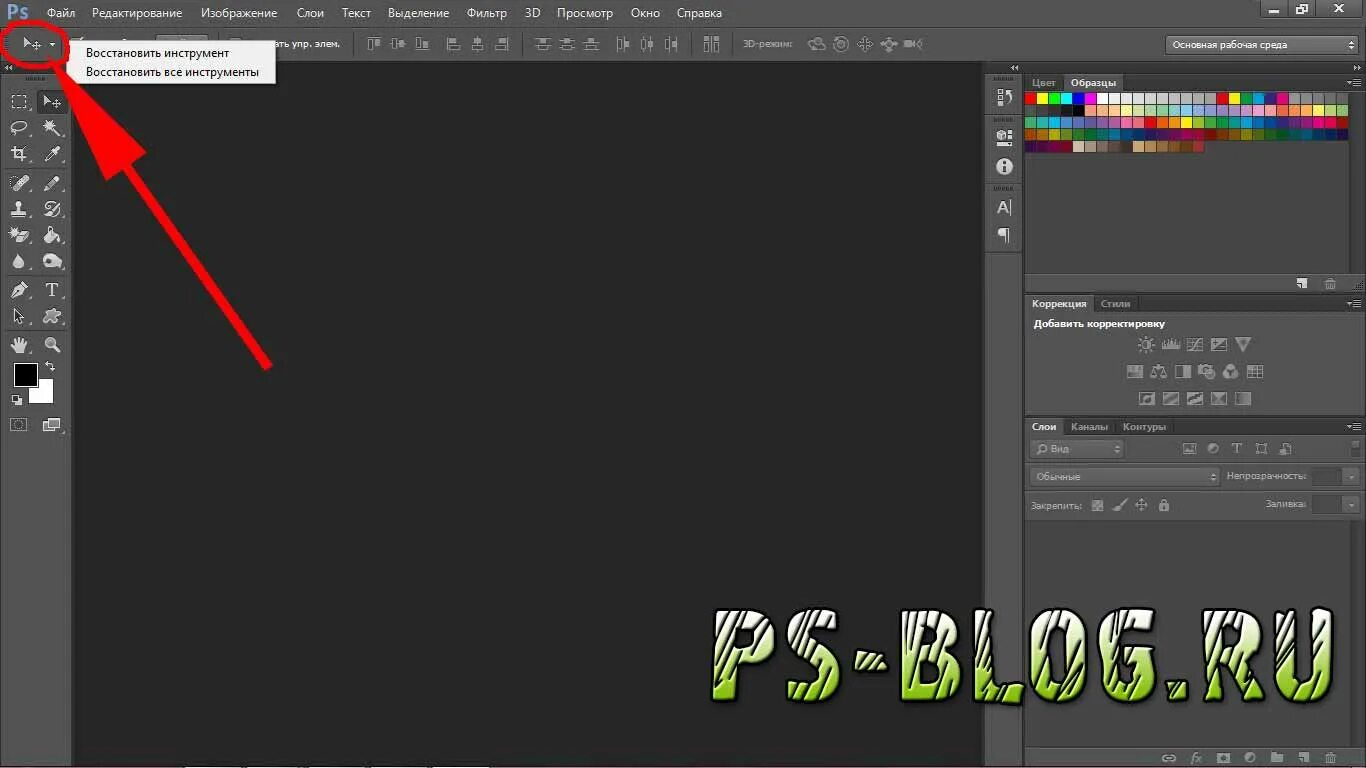Switch to the 'Цвет' tab
The width and height of the screenshot is (1366, 768).
pyautogui.click(x=1044, y=83)
